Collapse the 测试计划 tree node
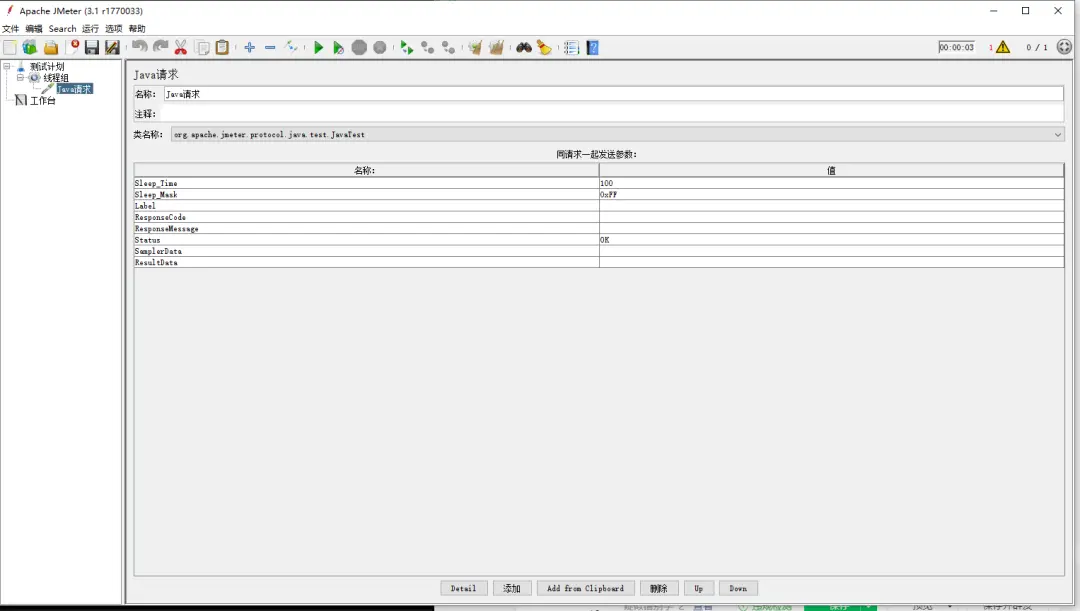This screenshot has width=1080, height=611. coord(7,67)
